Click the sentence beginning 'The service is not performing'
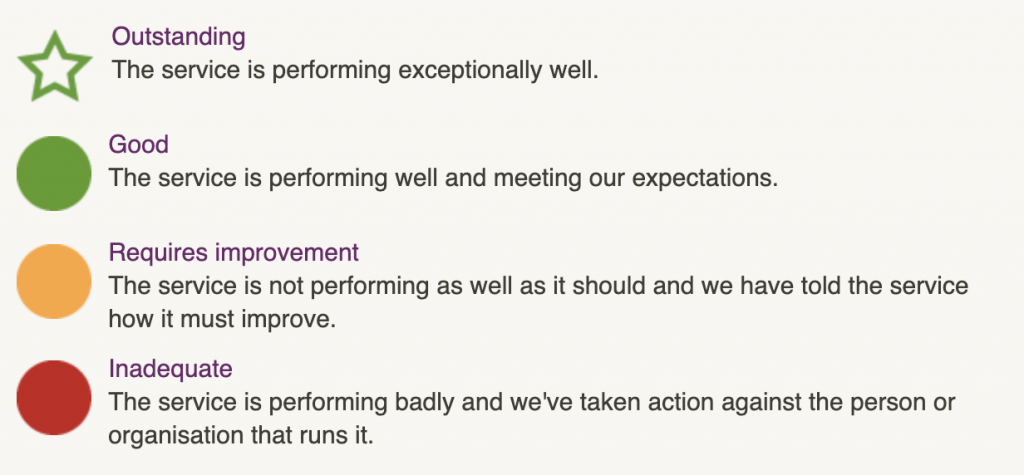The height and width of the screenshot is (475, 1024). (538, 303)
